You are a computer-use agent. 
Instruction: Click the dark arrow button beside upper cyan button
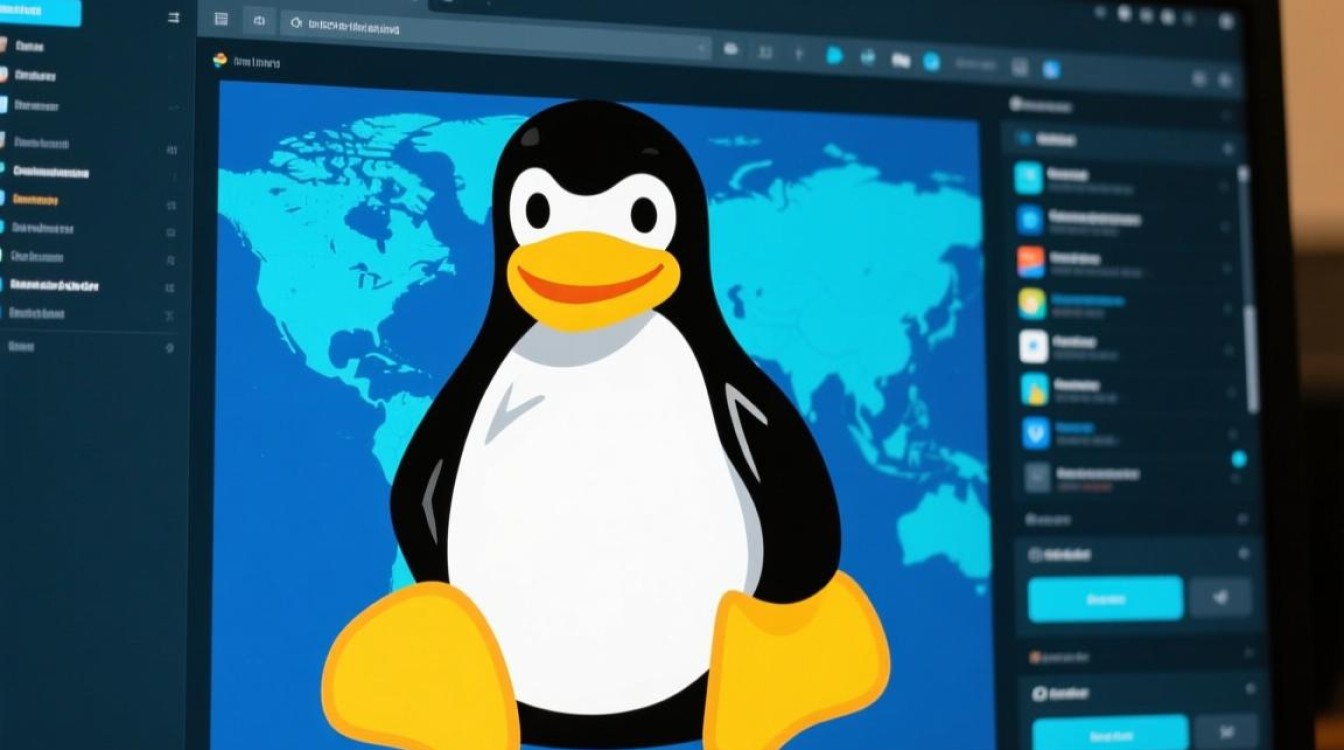click(x=1220, y=598)
